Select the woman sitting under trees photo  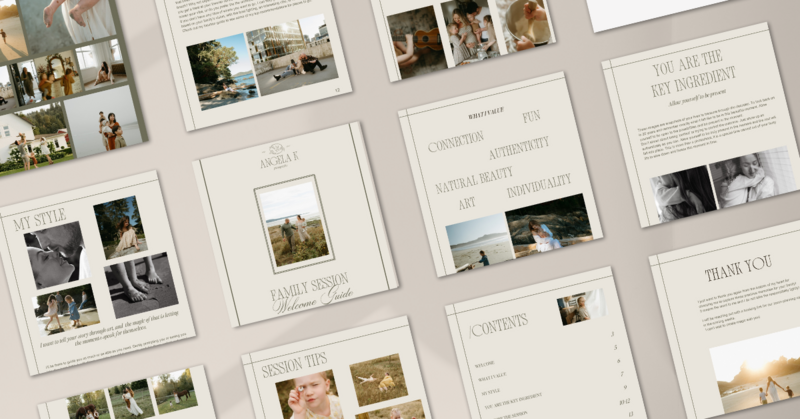(x=120, y=227)
